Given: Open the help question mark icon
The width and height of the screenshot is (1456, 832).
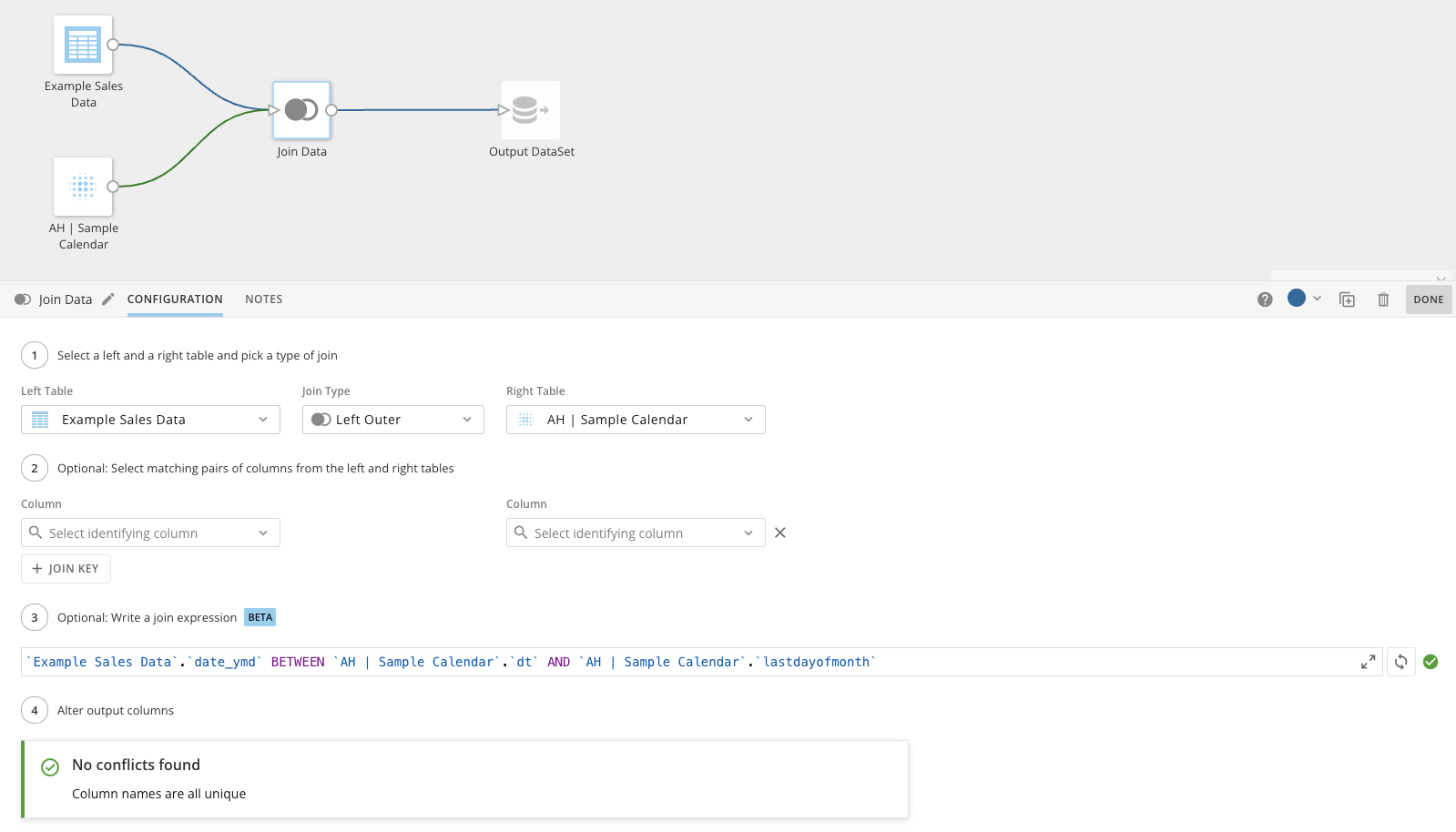Looking at the screenshot, I should pos(1265,299).
